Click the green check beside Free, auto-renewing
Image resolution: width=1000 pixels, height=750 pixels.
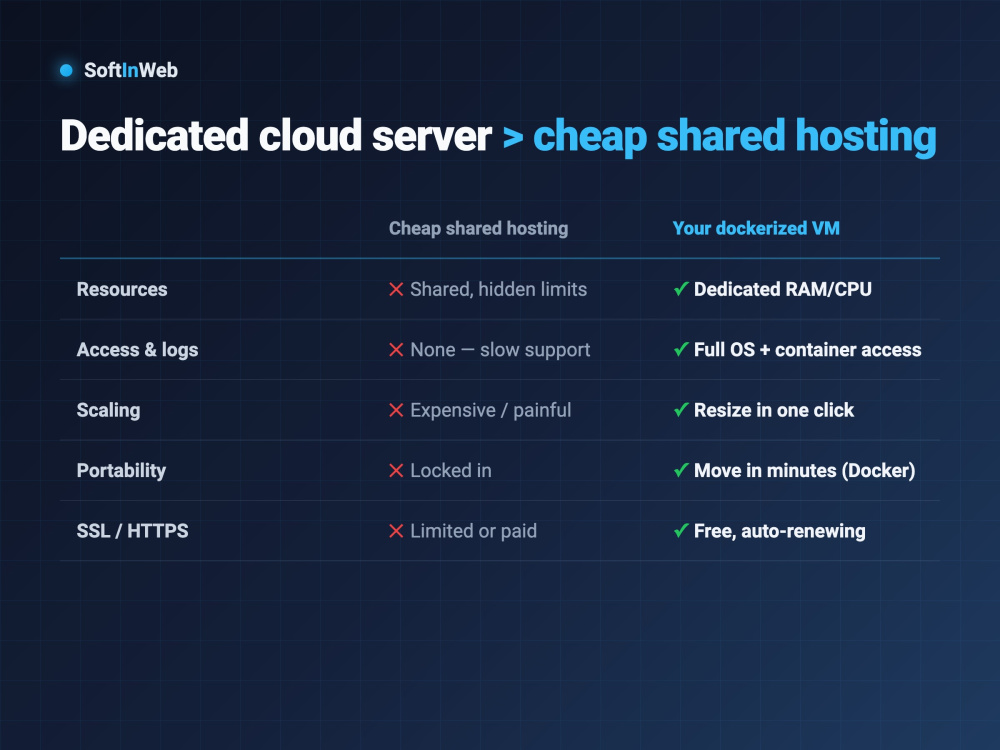tap(681, 531)
